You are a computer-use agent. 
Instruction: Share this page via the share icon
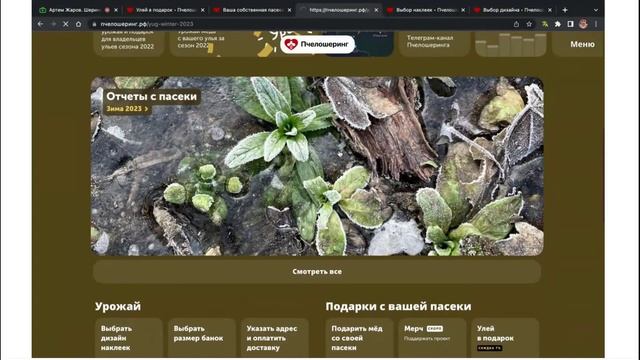pyautogui.click(x=516, y=24)
